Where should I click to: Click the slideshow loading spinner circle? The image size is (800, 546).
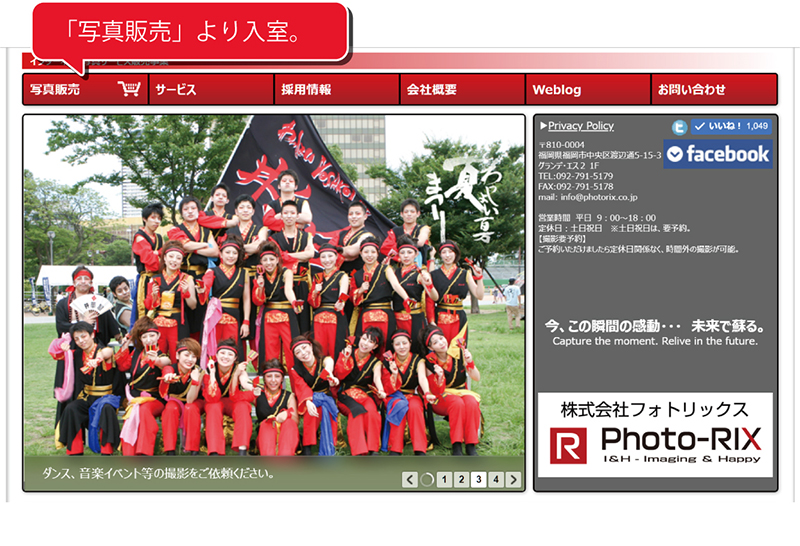427,480
